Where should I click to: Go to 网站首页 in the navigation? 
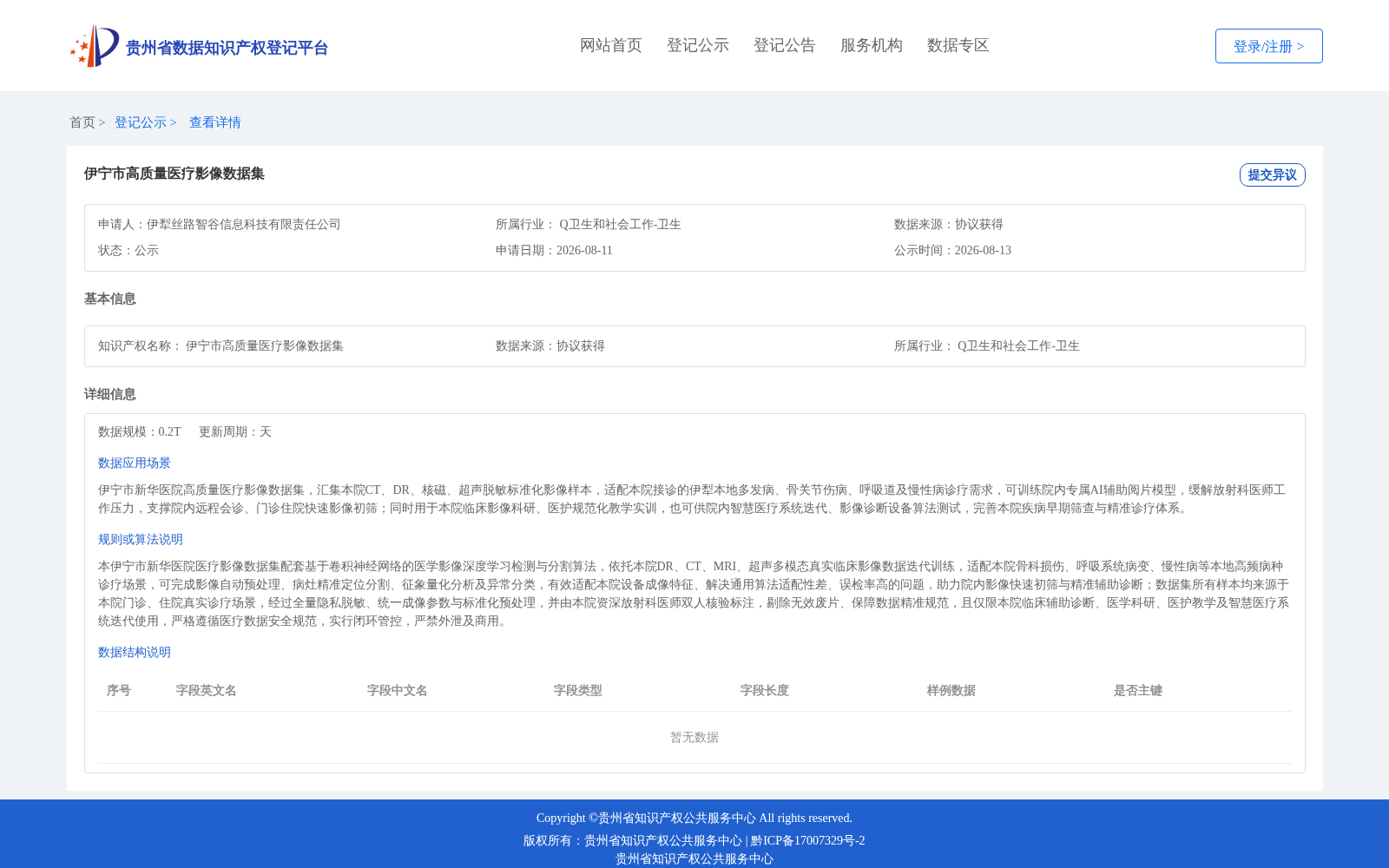(x=611, y=45)
